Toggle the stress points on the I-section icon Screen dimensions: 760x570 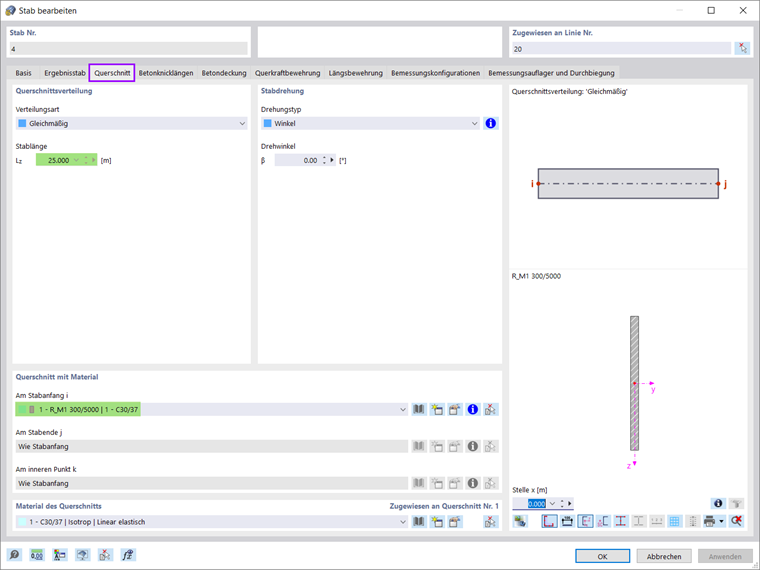[621, 522]
